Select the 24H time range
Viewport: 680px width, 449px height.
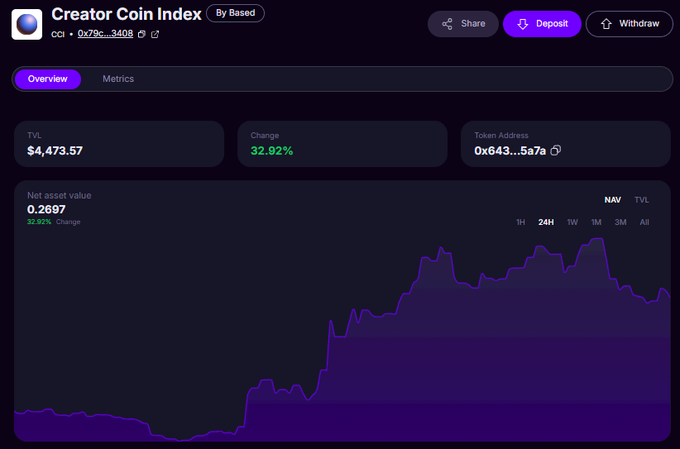[x=546, y=222]
